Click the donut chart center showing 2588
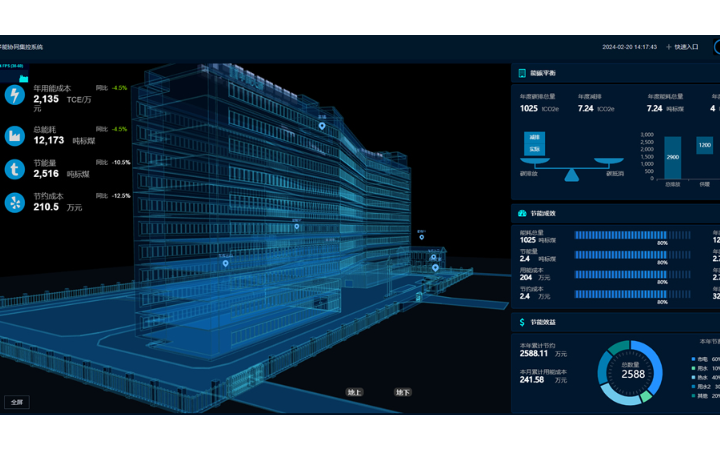 [633, 374]
